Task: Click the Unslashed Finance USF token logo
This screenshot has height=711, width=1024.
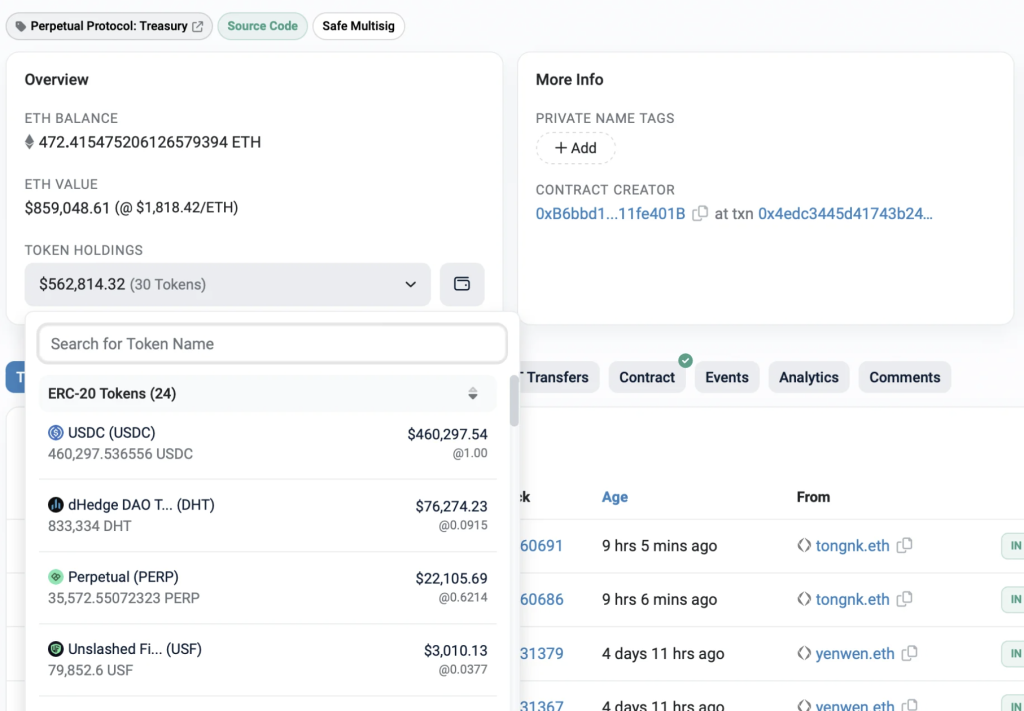Action: (56, 649)
